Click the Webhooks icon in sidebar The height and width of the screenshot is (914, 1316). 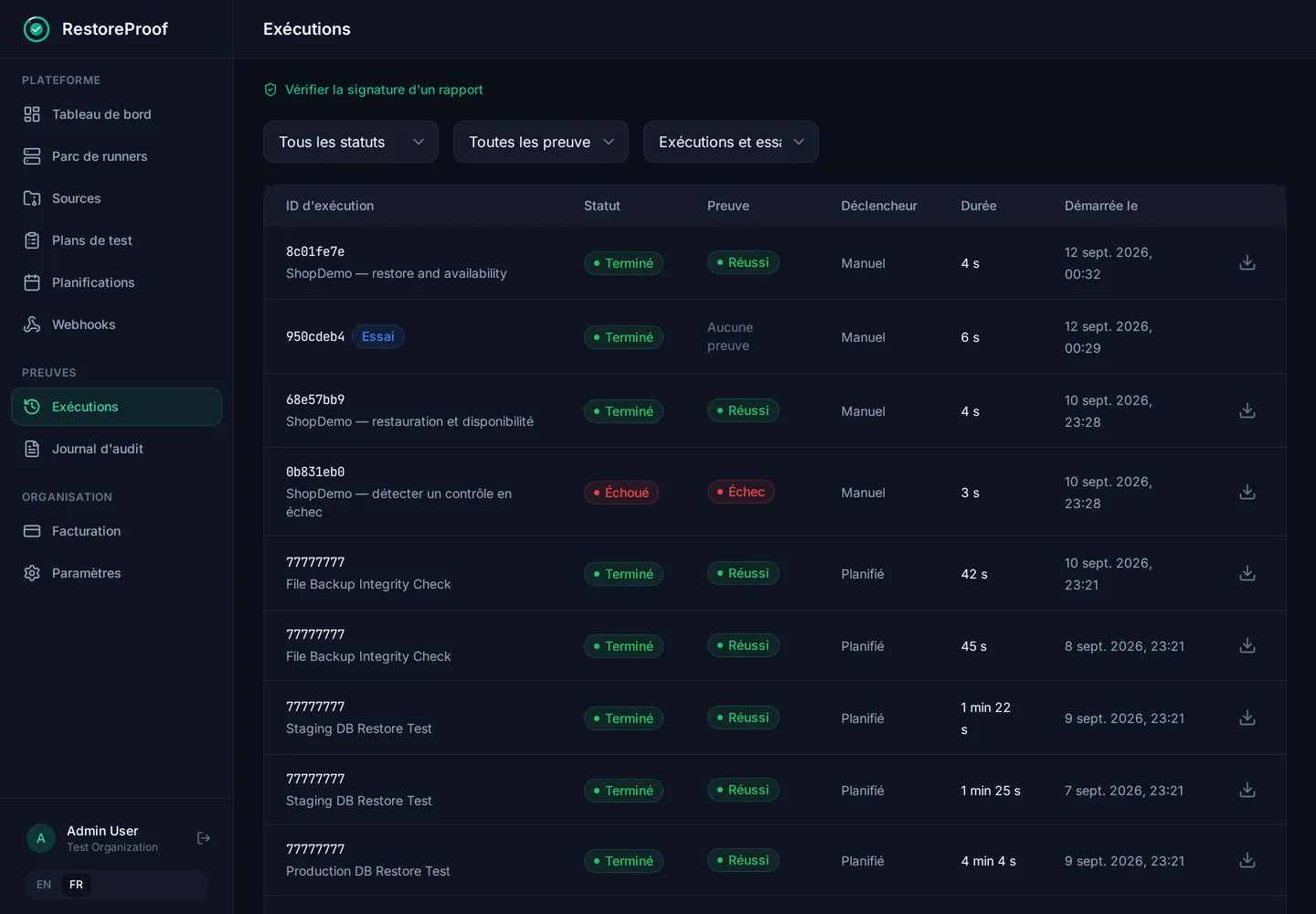coord(32,324)
